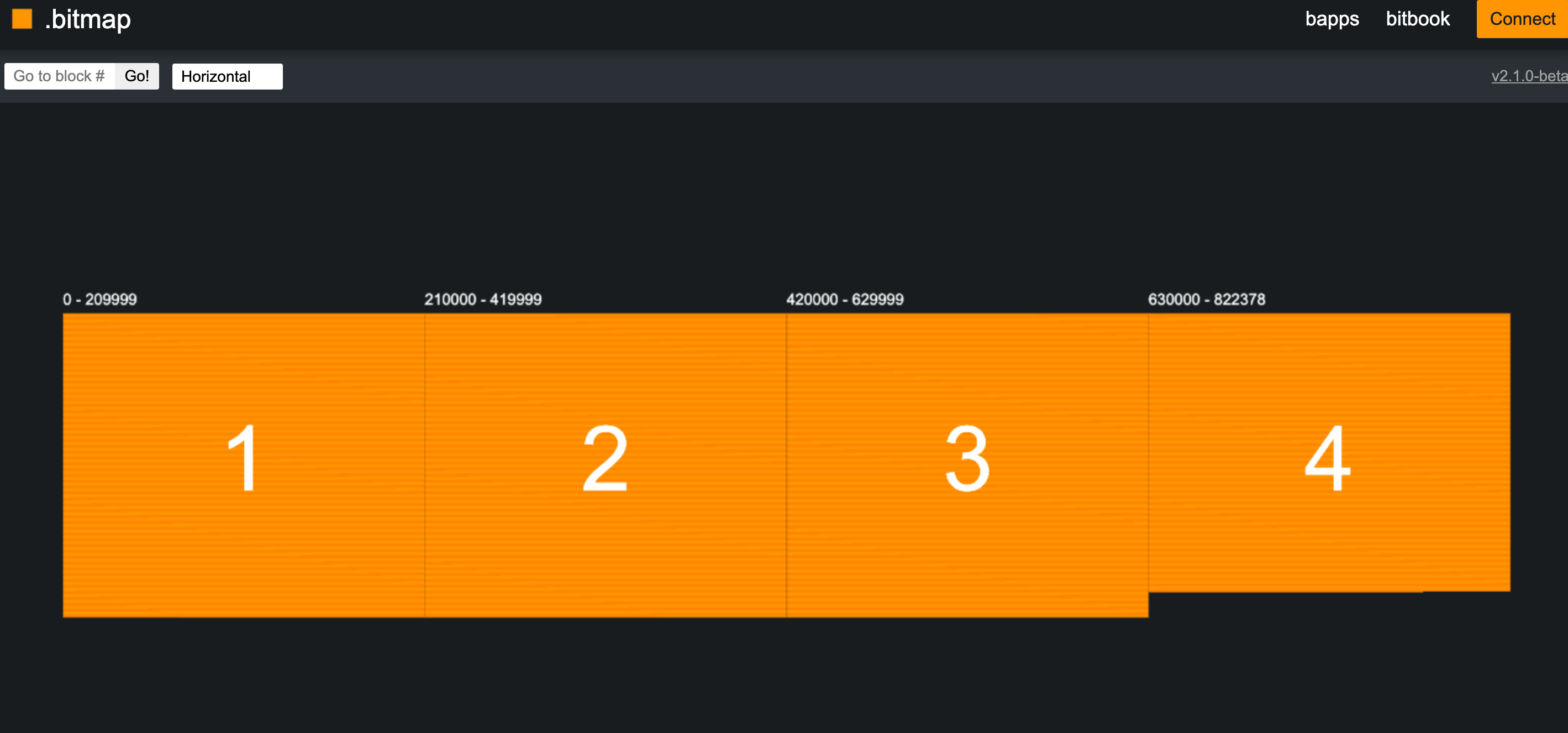
Task: Click the 630000 - 822378 range label
Action: coord(1206,300)
